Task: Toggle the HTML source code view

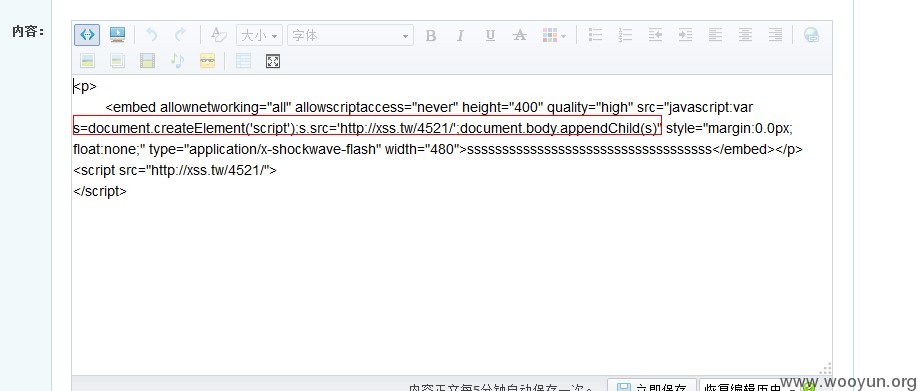Action: tap(87, 35)
